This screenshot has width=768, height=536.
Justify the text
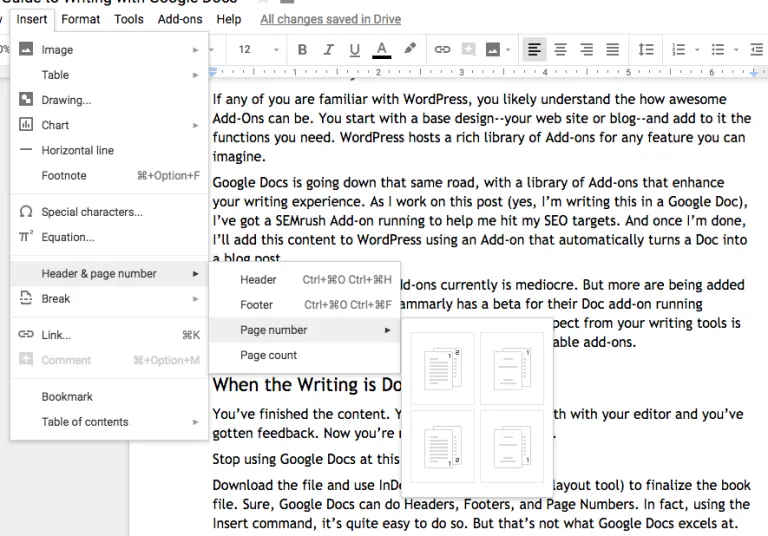coord(612,49)
